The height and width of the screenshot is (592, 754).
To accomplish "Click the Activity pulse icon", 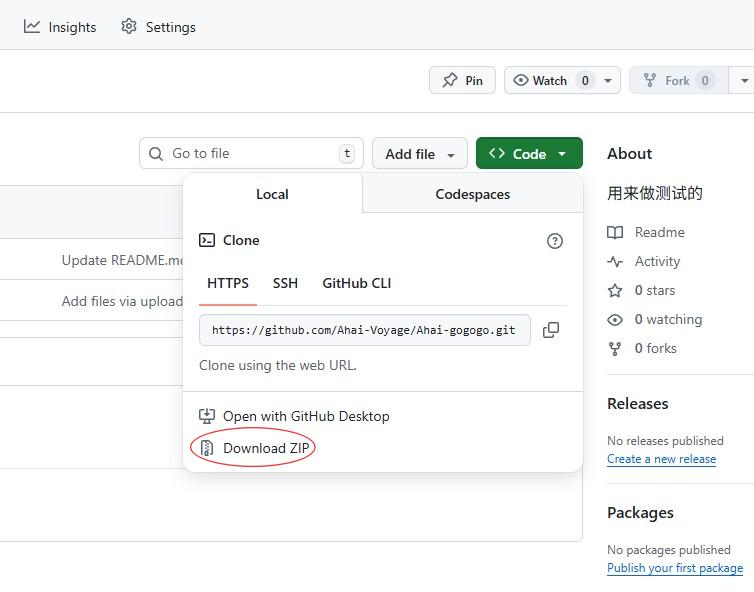I will [x=615, y=262].
